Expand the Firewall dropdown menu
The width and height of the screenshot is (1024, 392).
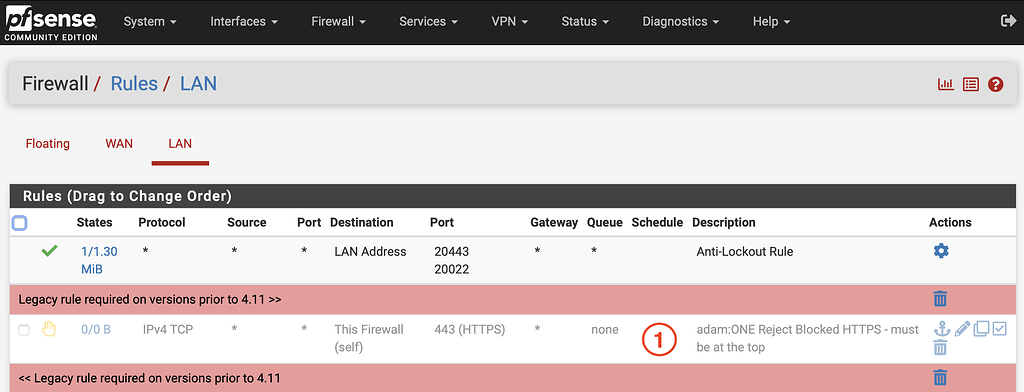[338, 22]
